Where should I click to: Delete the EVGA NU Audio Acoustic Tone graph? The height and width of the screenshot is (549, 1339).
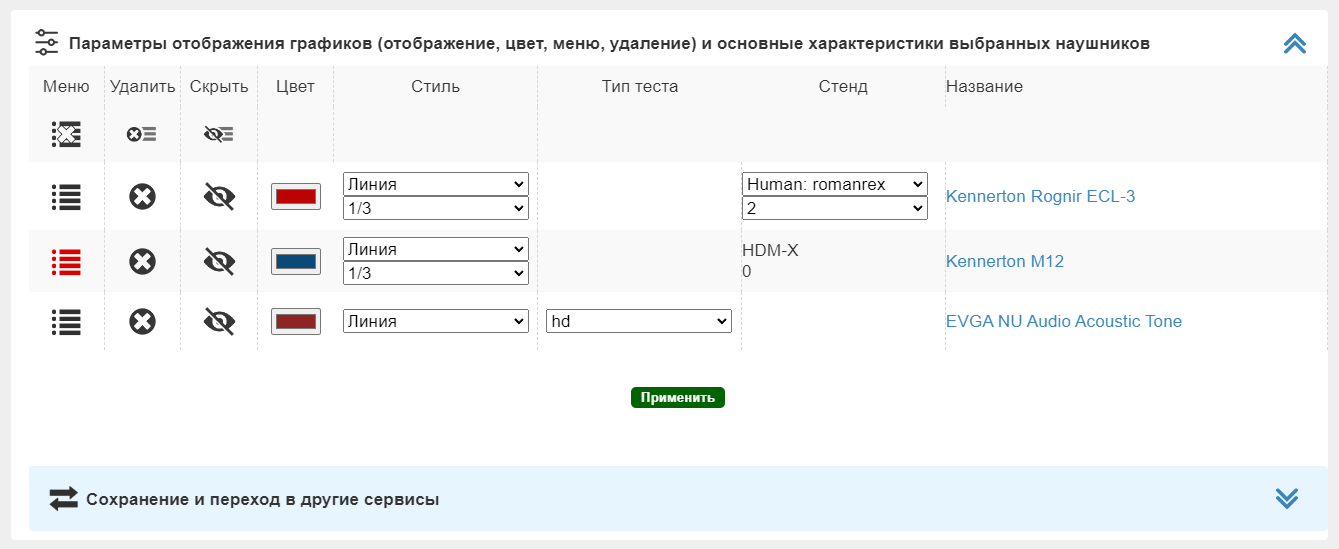[x=142, y=321]
